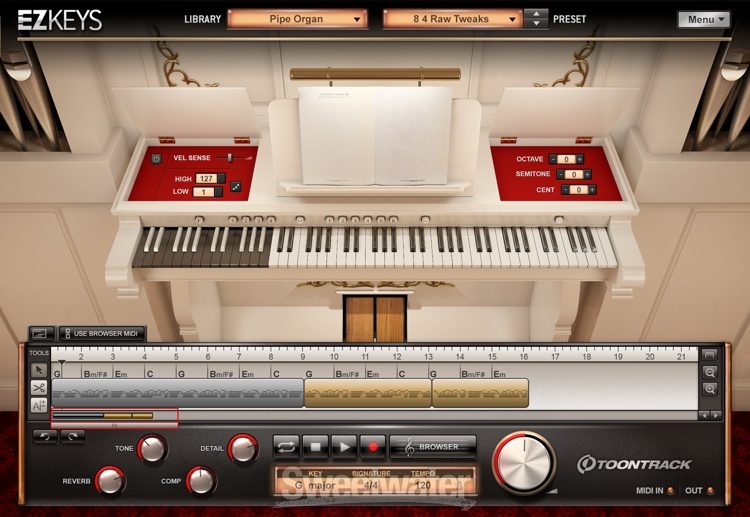The height and width of the screenshot is (517, 750).
Task: Click the playhead marker at bar 1
Action: tap(61, 363)
